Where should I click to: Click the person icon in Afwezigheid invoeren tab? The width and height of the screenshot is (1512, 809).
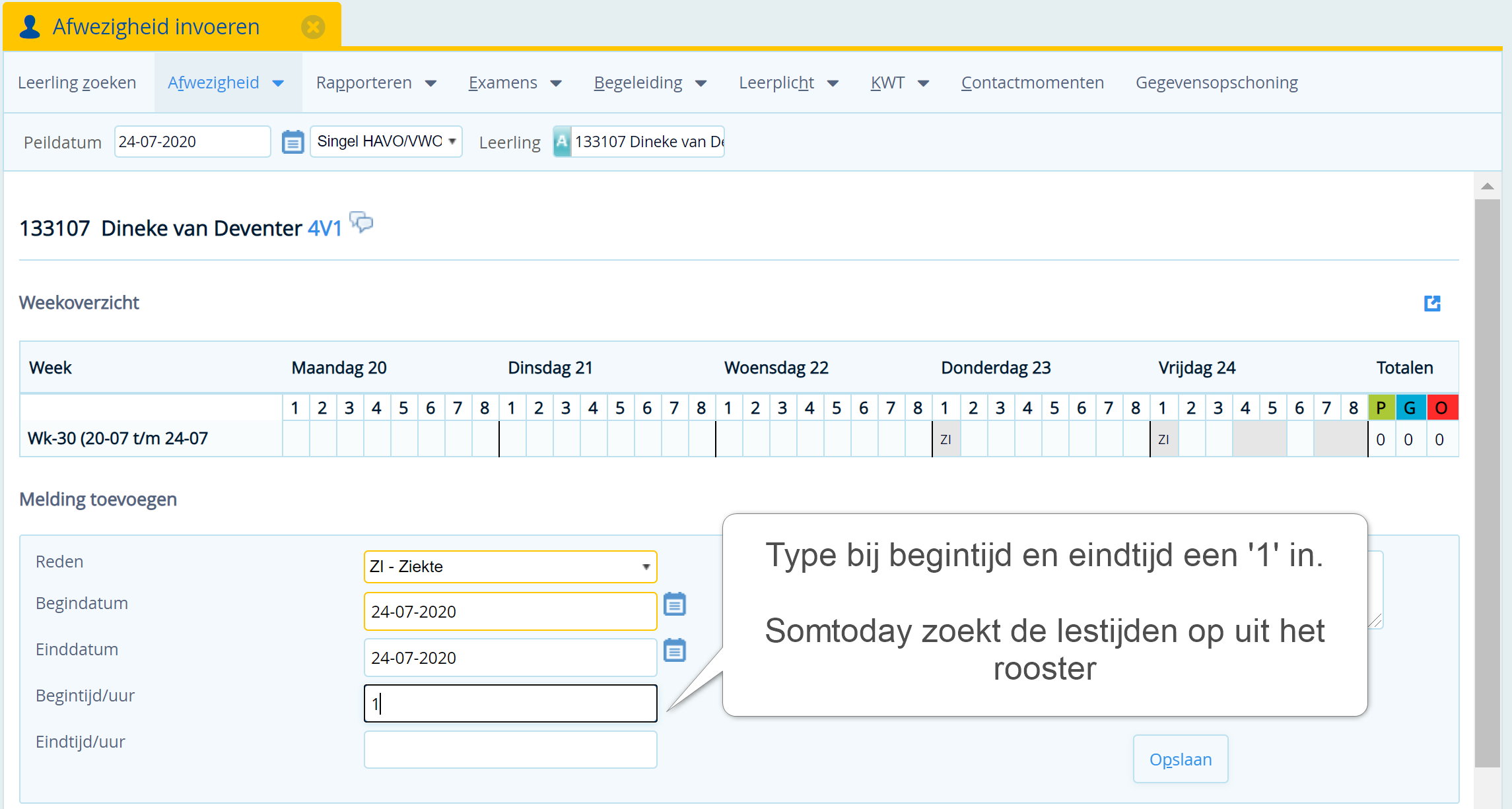click(30, 27)
